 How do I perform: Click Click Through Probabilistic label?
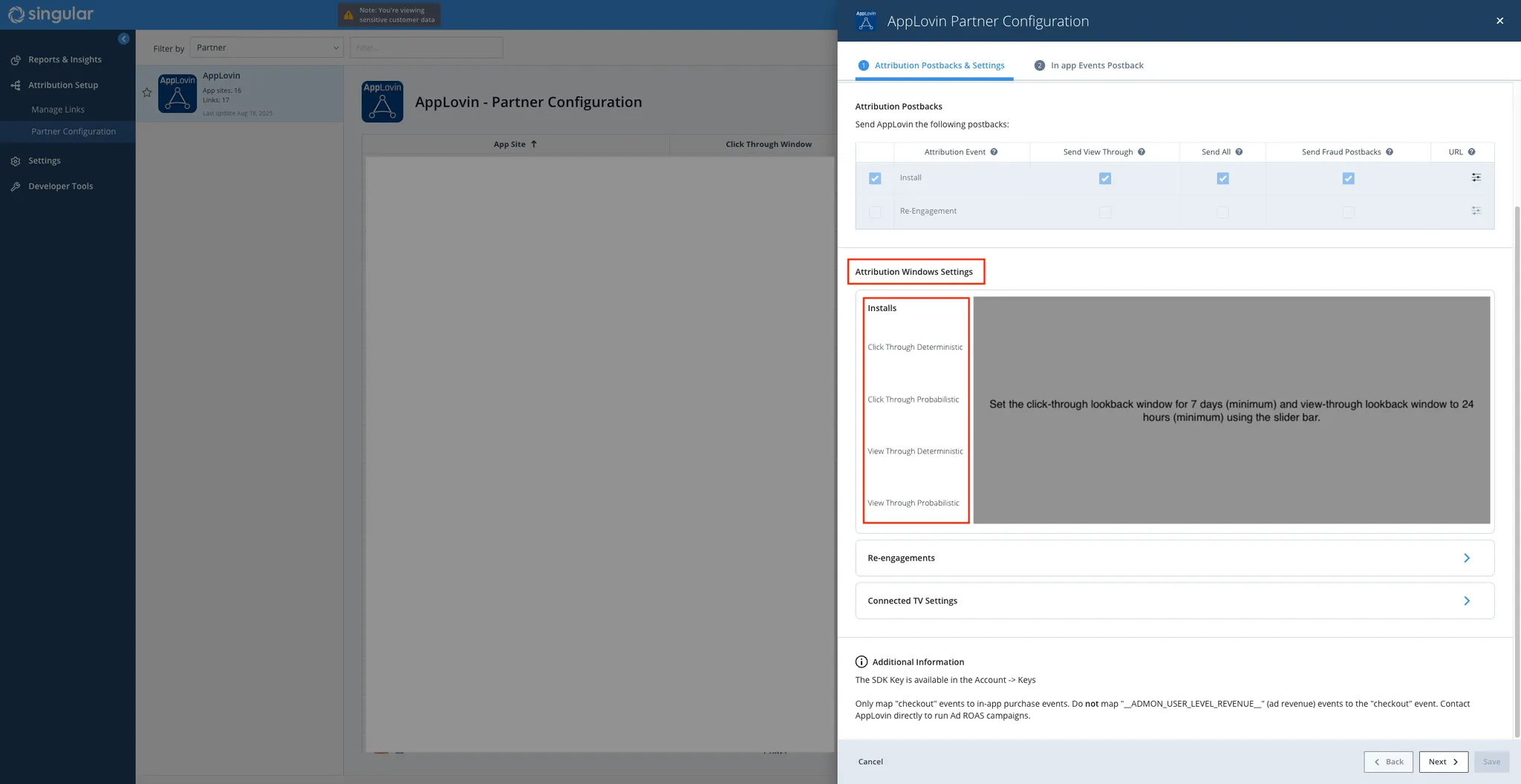pyautogui.click(x=913, y=399)
